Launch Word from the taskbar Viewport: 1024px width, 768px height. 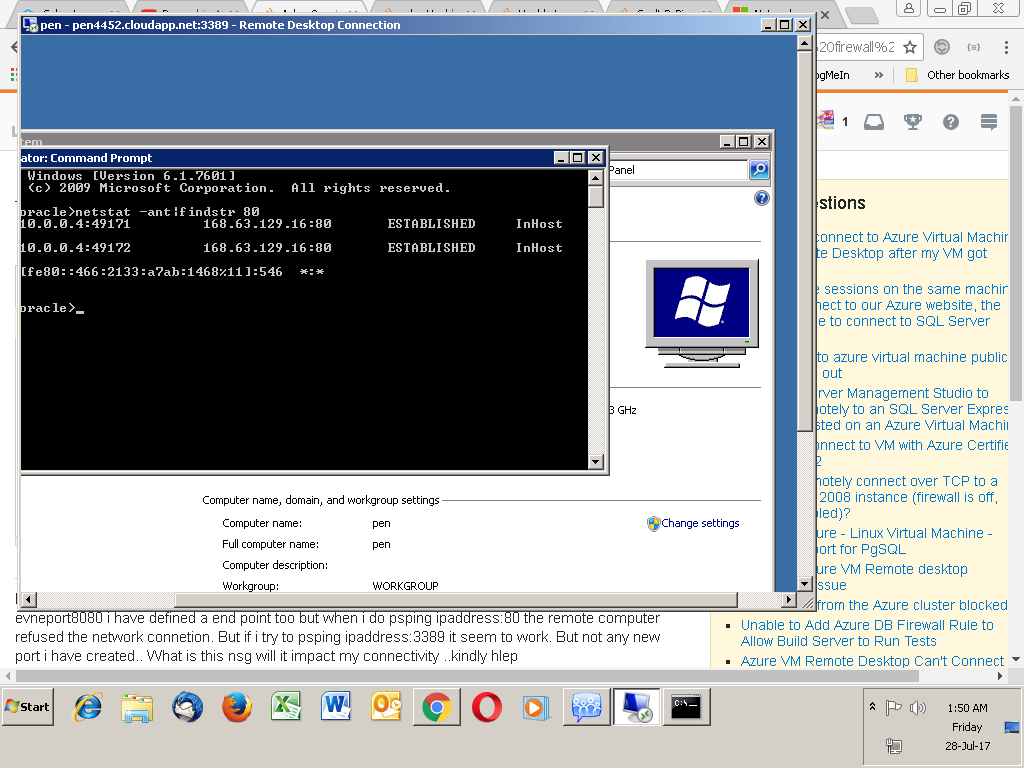(335, 707)
